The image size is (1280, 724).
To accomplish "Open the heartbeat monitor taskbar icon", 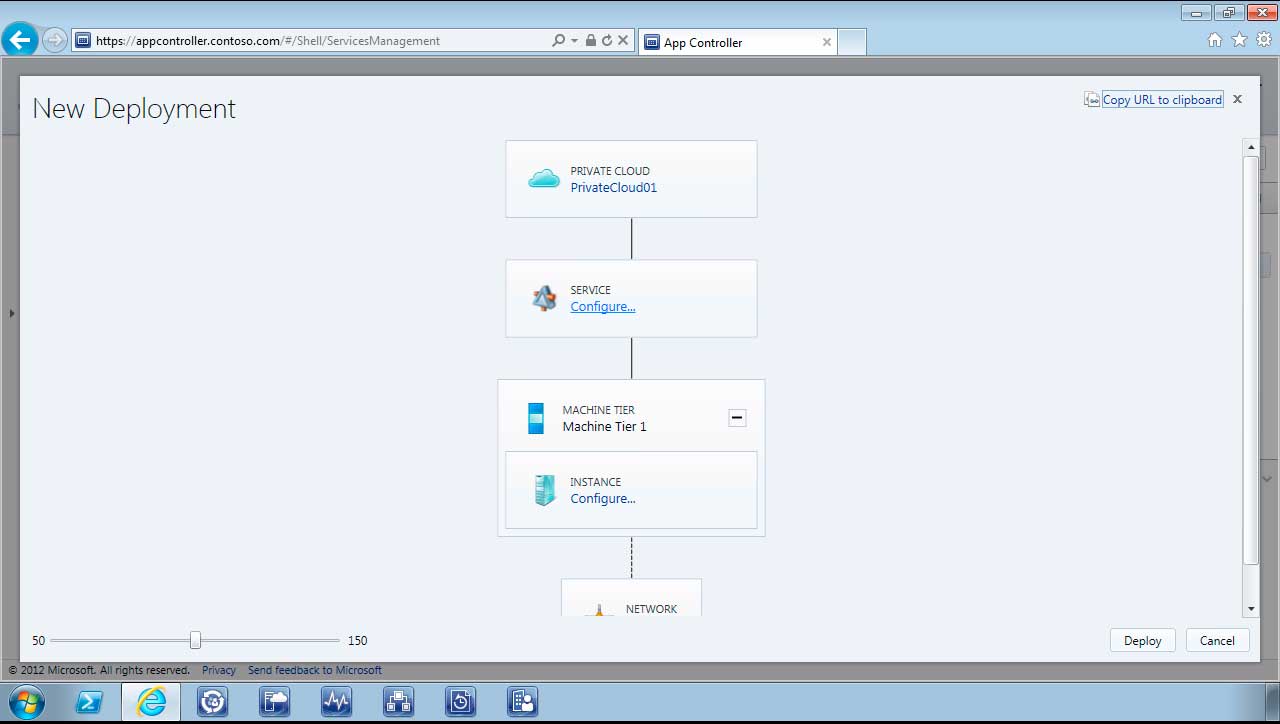I will 337,702.
